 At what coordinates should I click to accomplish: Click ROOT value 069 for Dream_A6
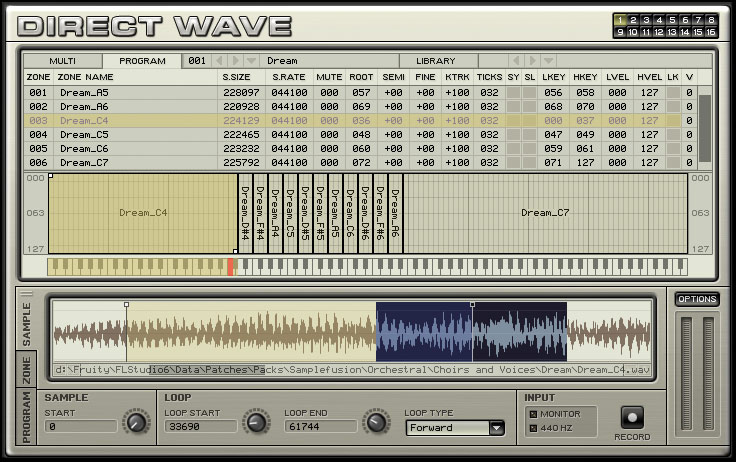tap(361, 107)
